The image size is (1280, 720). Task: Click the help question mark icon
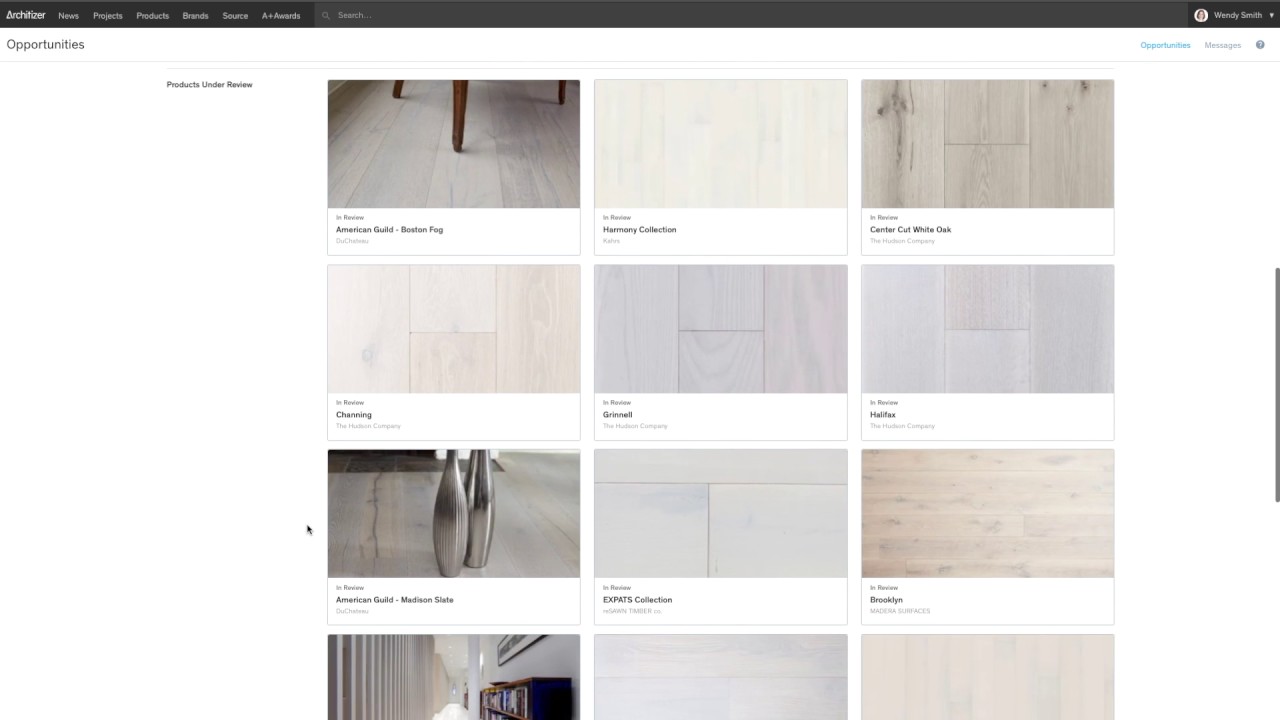1260,45
